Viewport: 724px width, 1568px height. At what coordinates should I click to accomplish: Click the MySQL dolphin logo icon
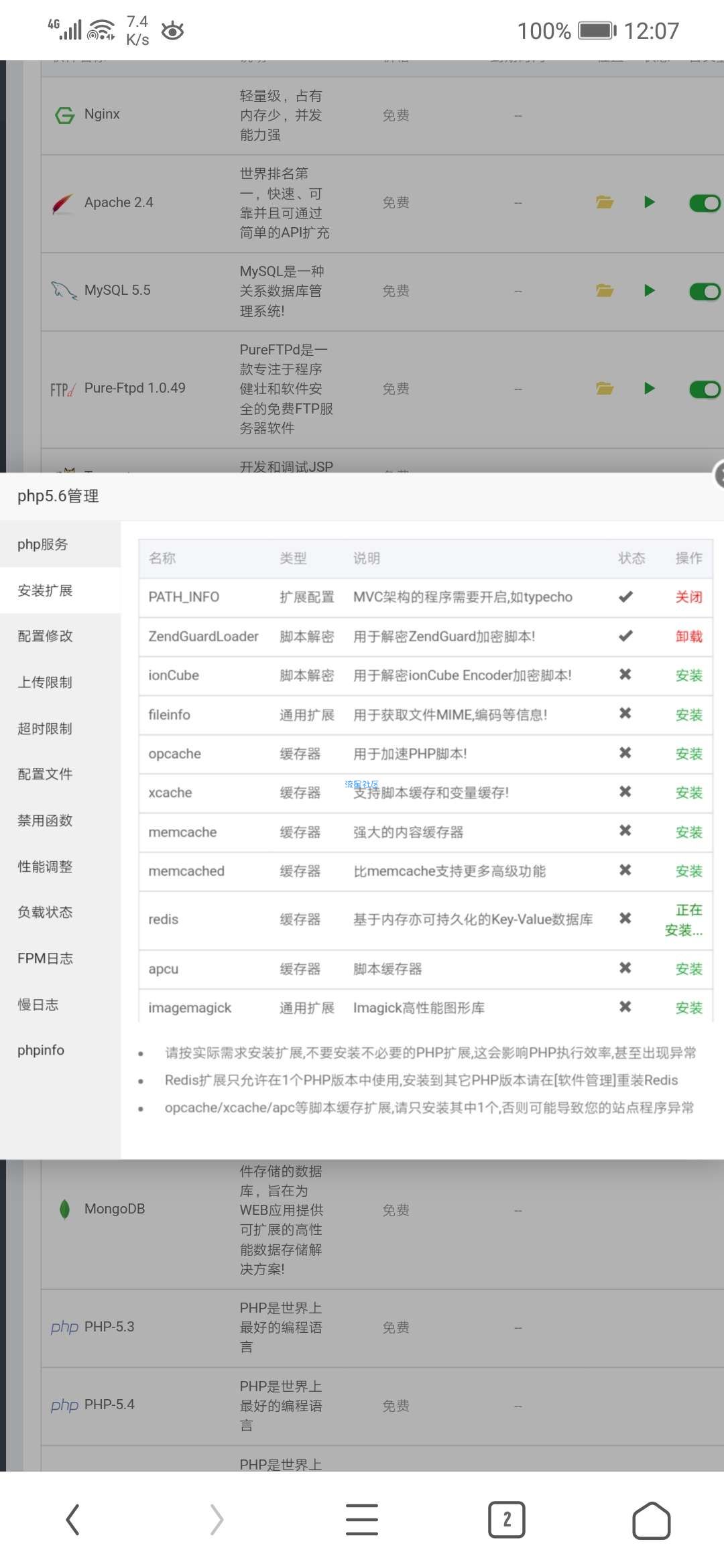64,290
